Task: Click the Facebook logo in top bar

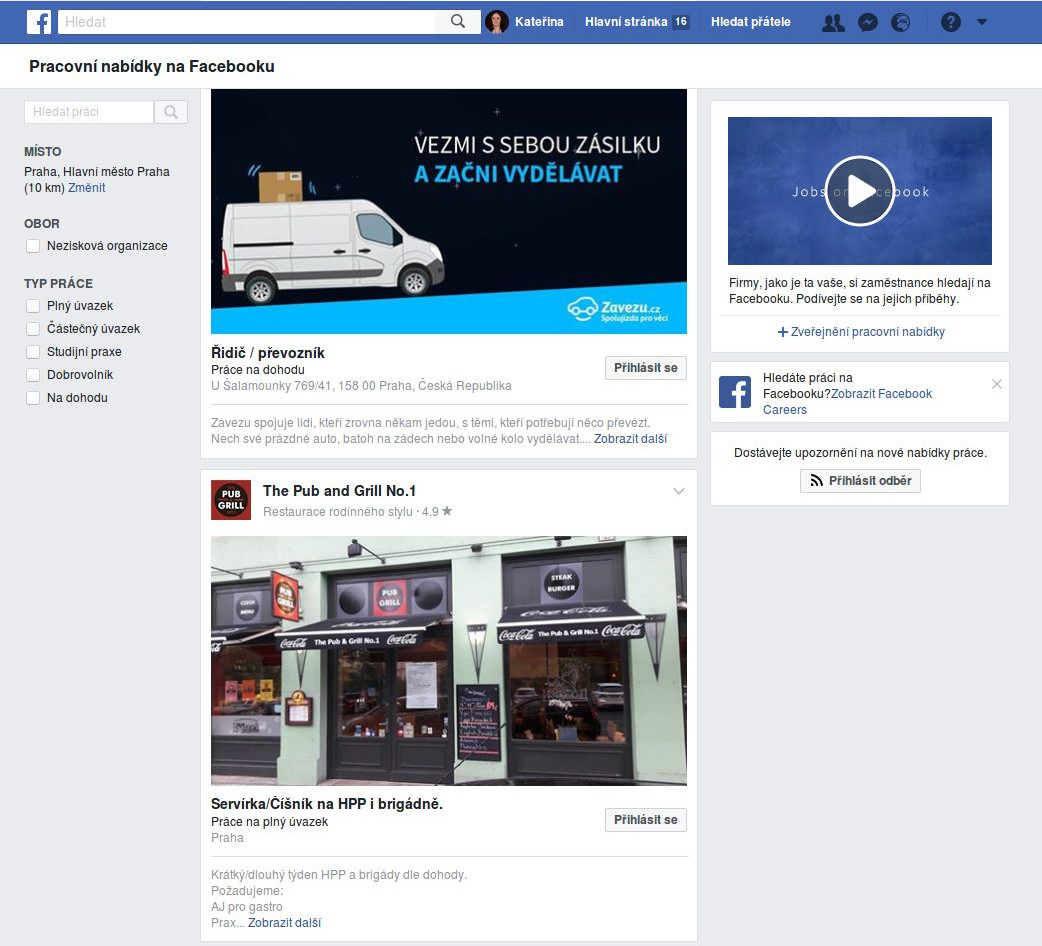Action: [39, 22]
